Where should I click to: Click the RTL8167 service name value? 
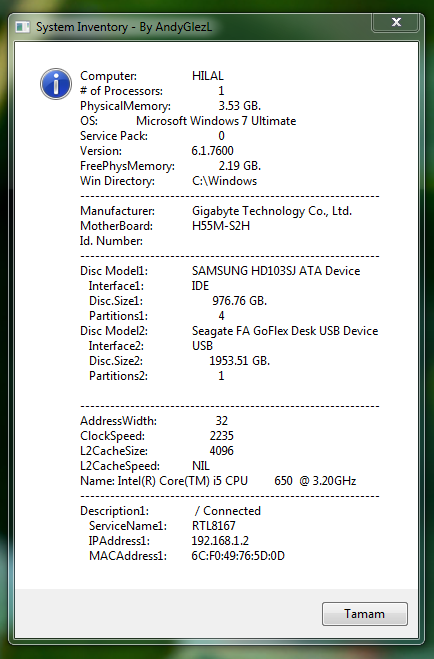[x=213, y=526]
